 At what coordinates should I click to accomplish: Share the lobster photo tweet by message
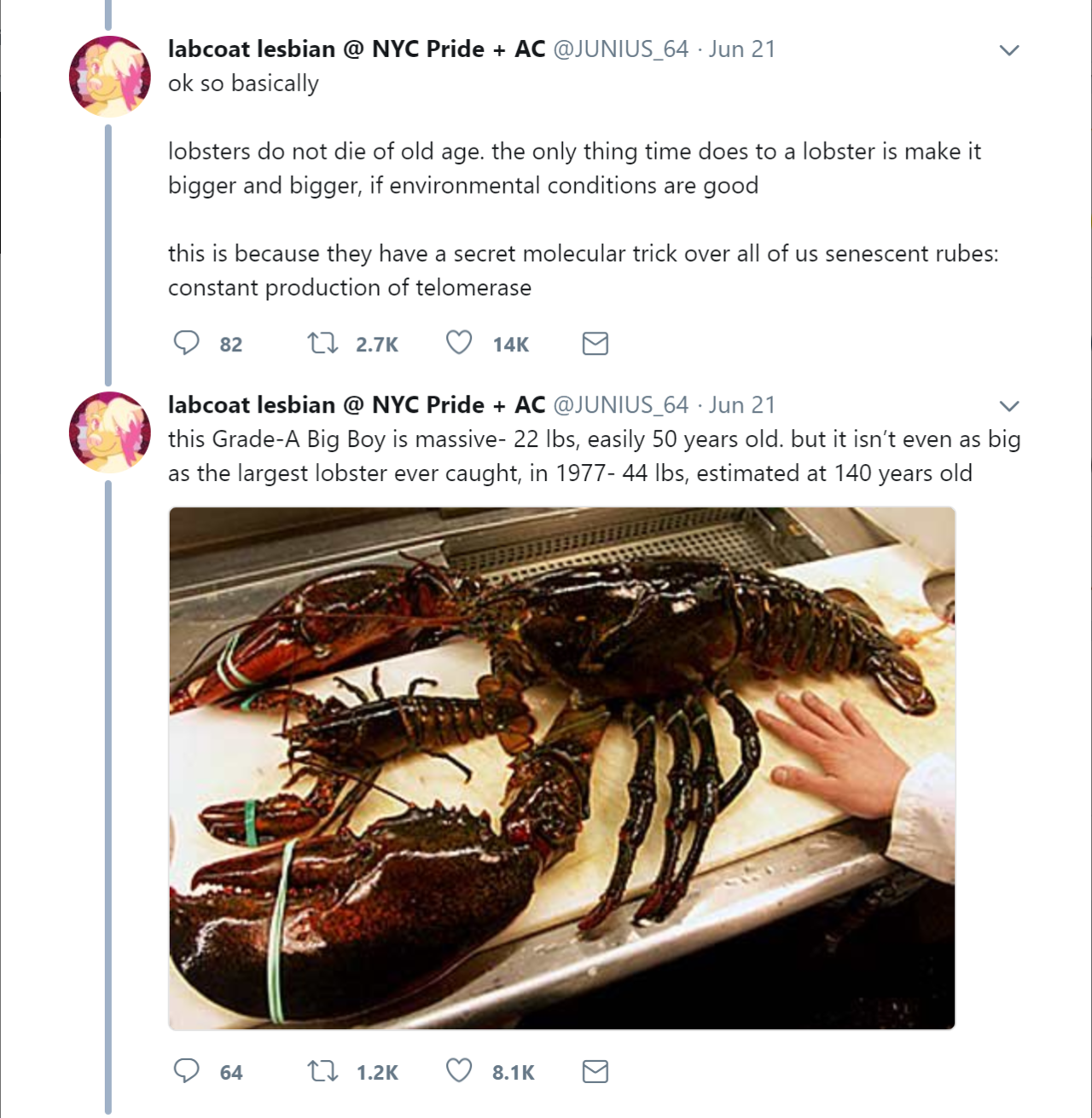(595, 1072)
